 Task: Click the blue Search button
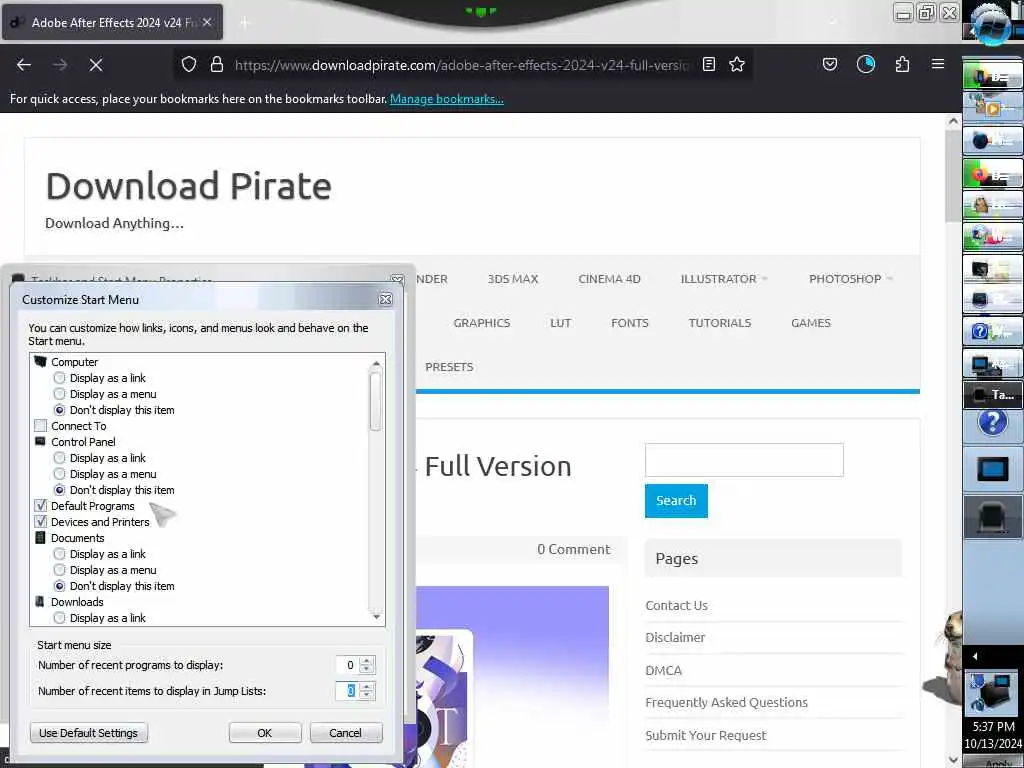[676, 501]
